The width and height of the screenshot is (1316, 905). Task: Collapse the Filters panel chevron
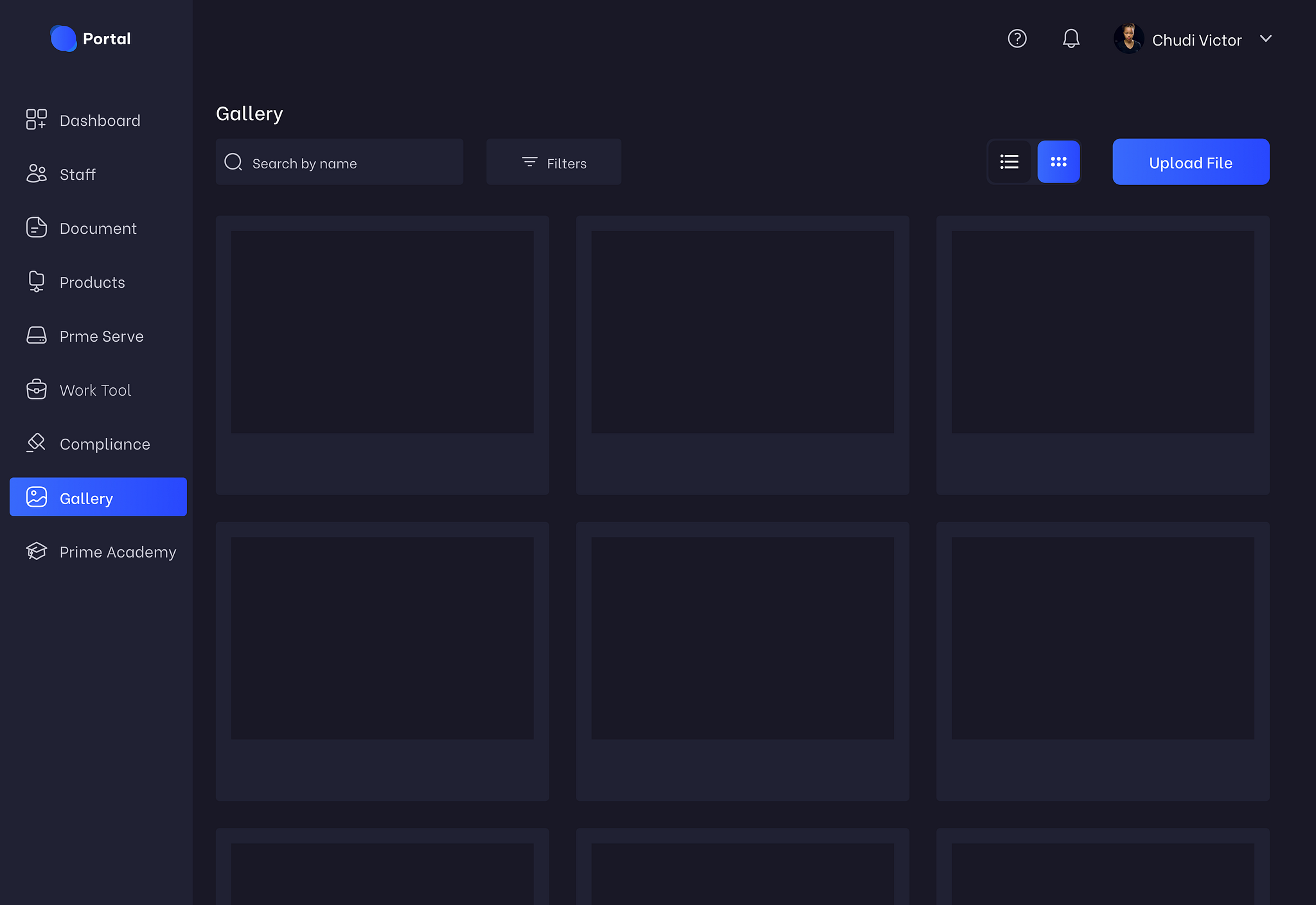pyautogui.click(x=528, y=163)
